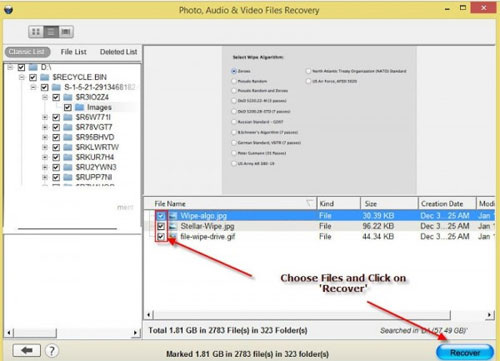Click the back arrow button
The width and height of the screenshot is (500, 361).
pos(27,350)
